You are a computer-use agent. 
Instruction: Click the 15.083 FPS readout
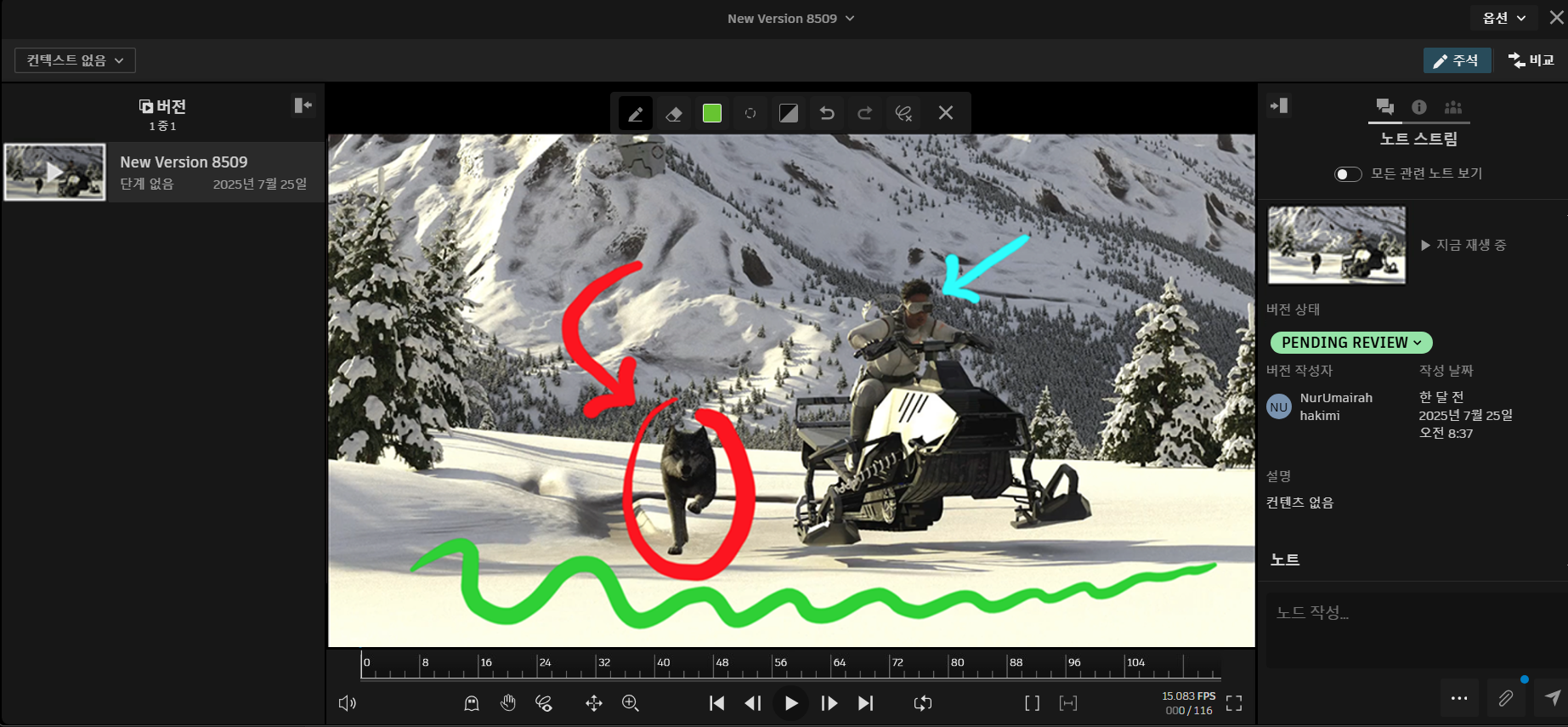click(1189, 696)
